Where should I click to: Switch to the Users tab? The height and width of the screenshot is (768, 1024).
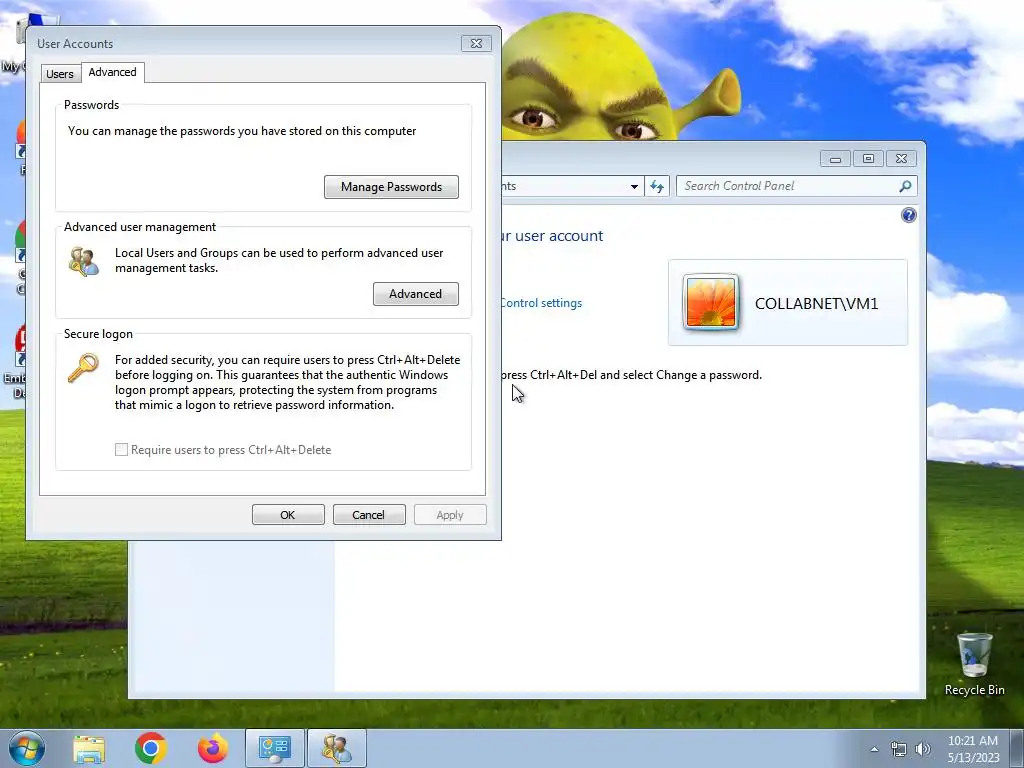[59, 74]
